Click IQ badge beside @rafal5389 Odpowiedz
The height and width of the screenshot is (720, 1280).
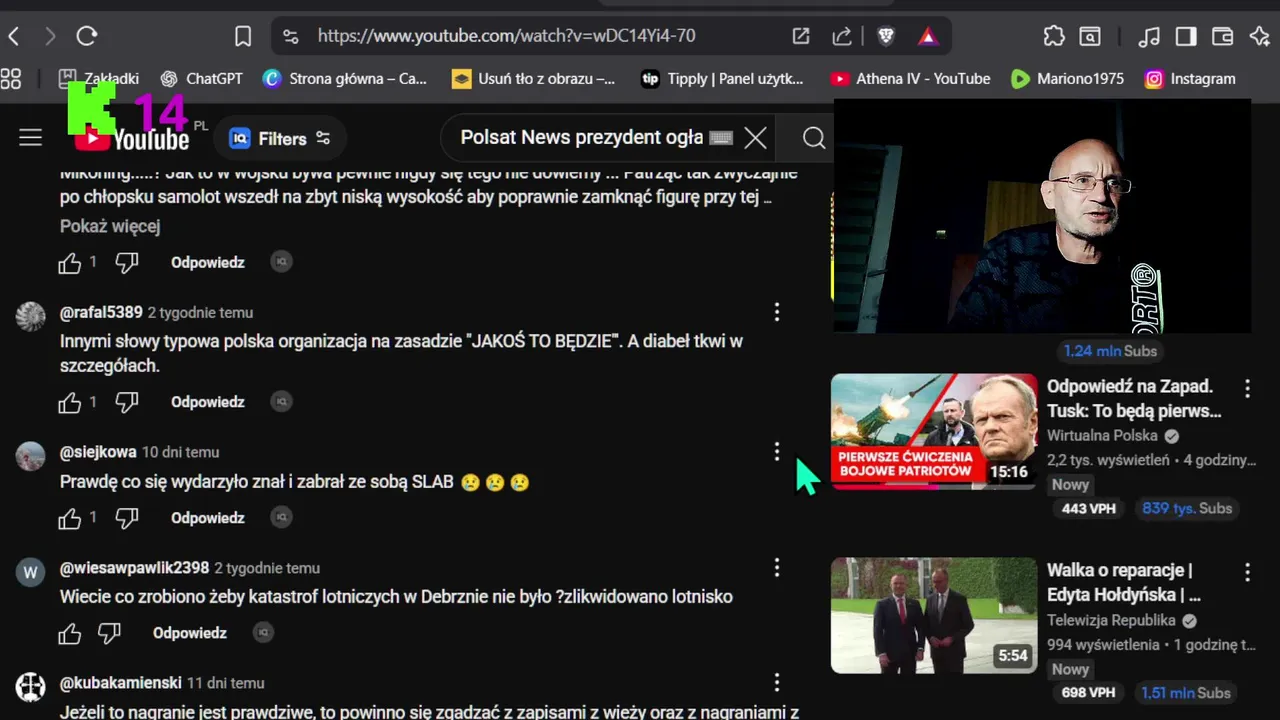(282, 402)
